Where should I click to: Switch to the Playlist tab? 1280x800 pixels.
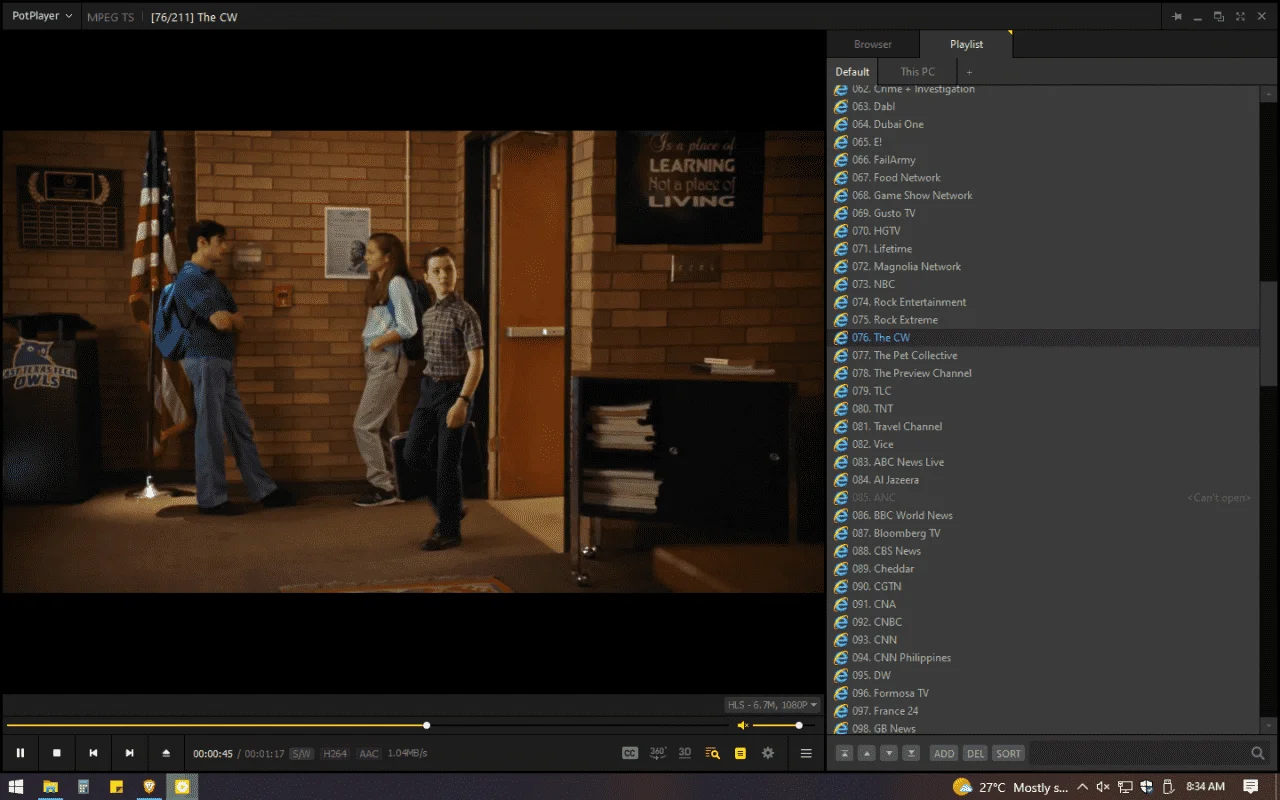967,44
